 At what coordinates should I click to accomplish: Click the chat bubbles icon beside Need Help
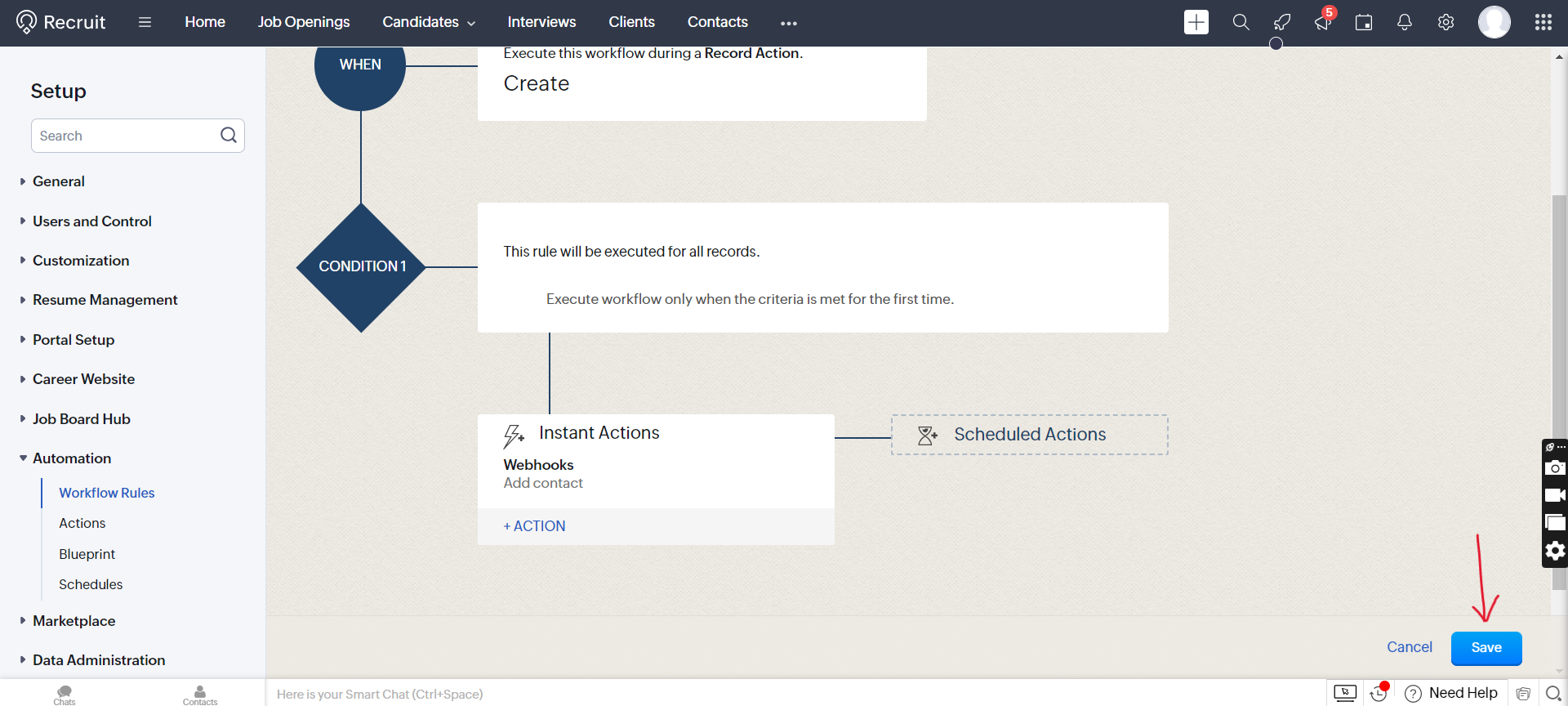[1523, 694]
